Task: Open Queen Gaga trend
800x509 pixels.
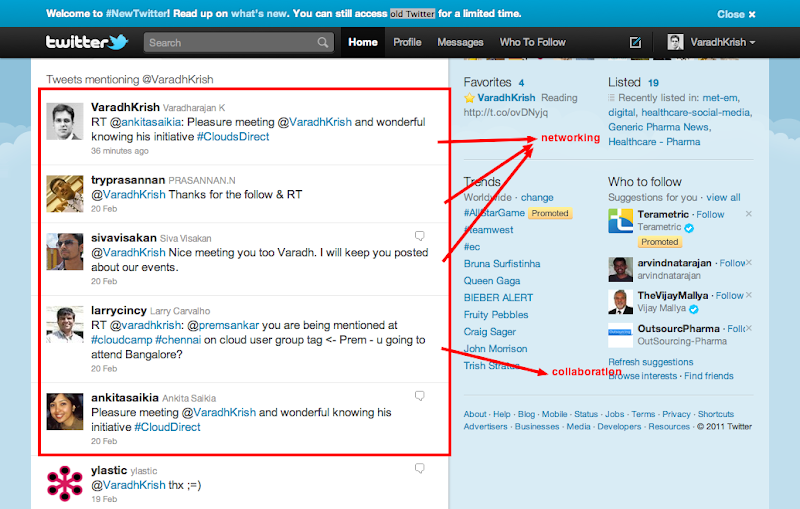Action: (x=492, y=281)
